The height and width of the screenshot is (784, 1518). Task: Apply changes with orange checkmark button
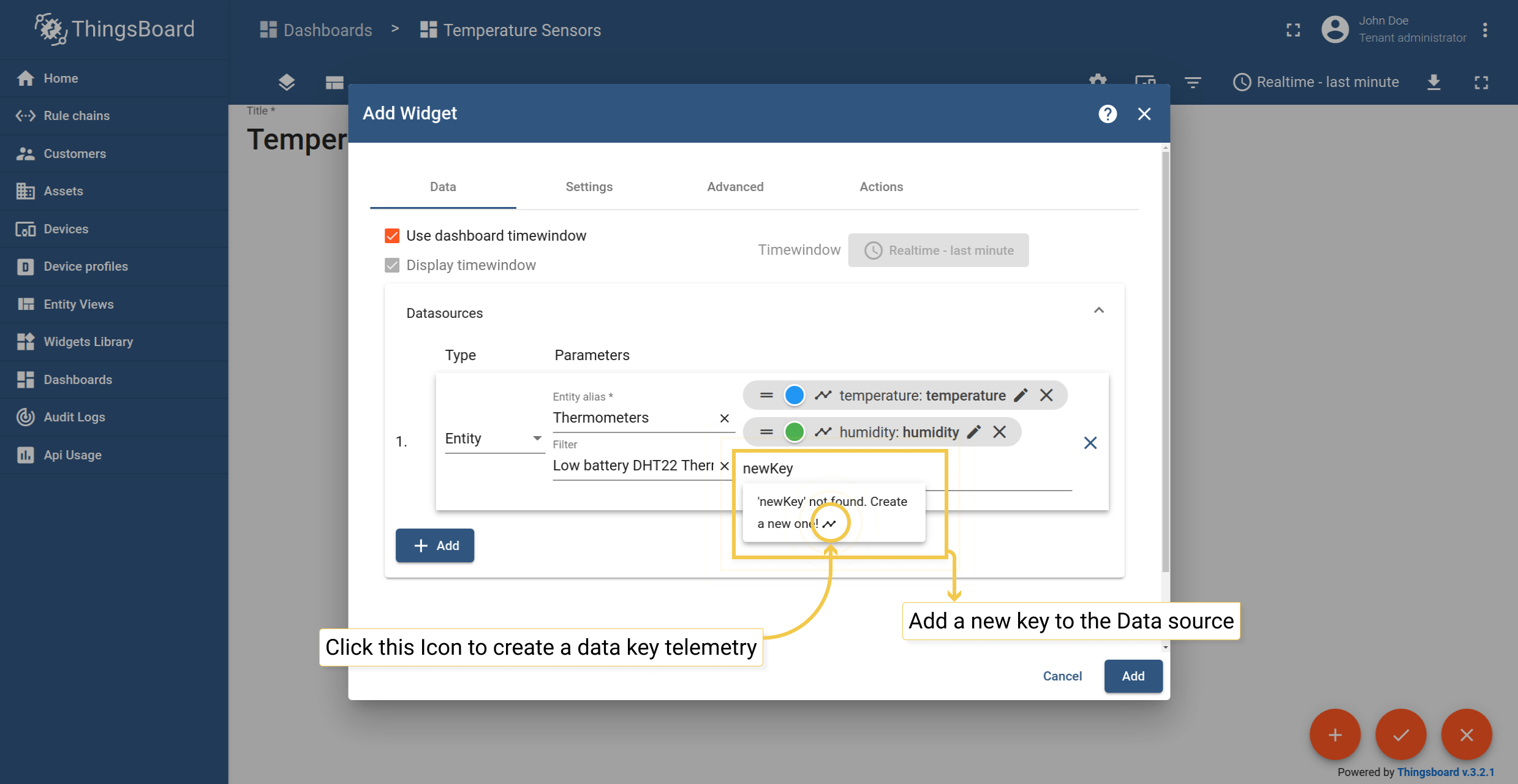(1401, 735)
